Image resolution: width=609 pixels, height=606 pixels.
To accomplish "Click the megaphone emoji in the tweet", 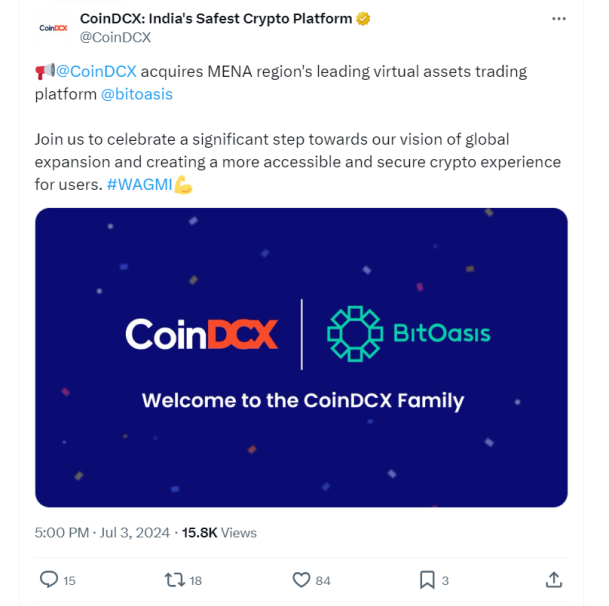I will click(45, 71).
